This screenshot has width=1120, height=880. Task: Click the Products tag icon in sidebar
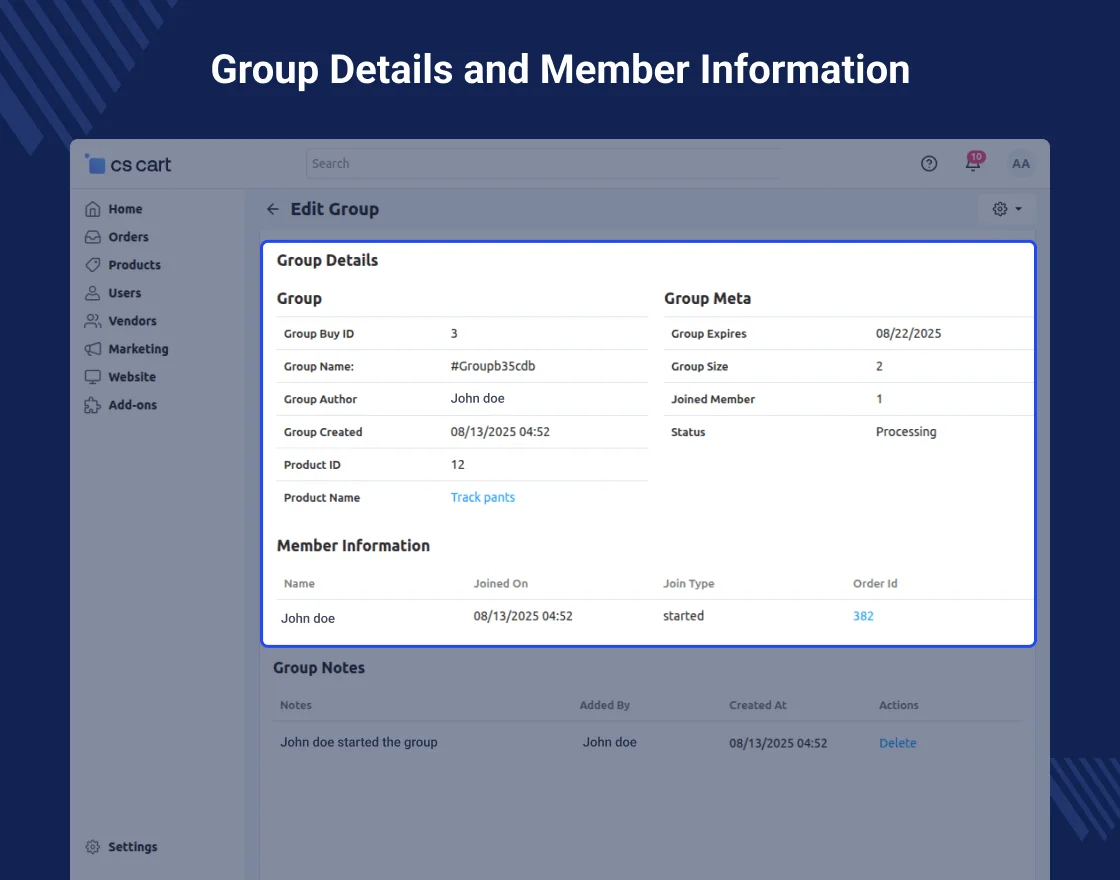pyautogui.click(x=93, y=265)
